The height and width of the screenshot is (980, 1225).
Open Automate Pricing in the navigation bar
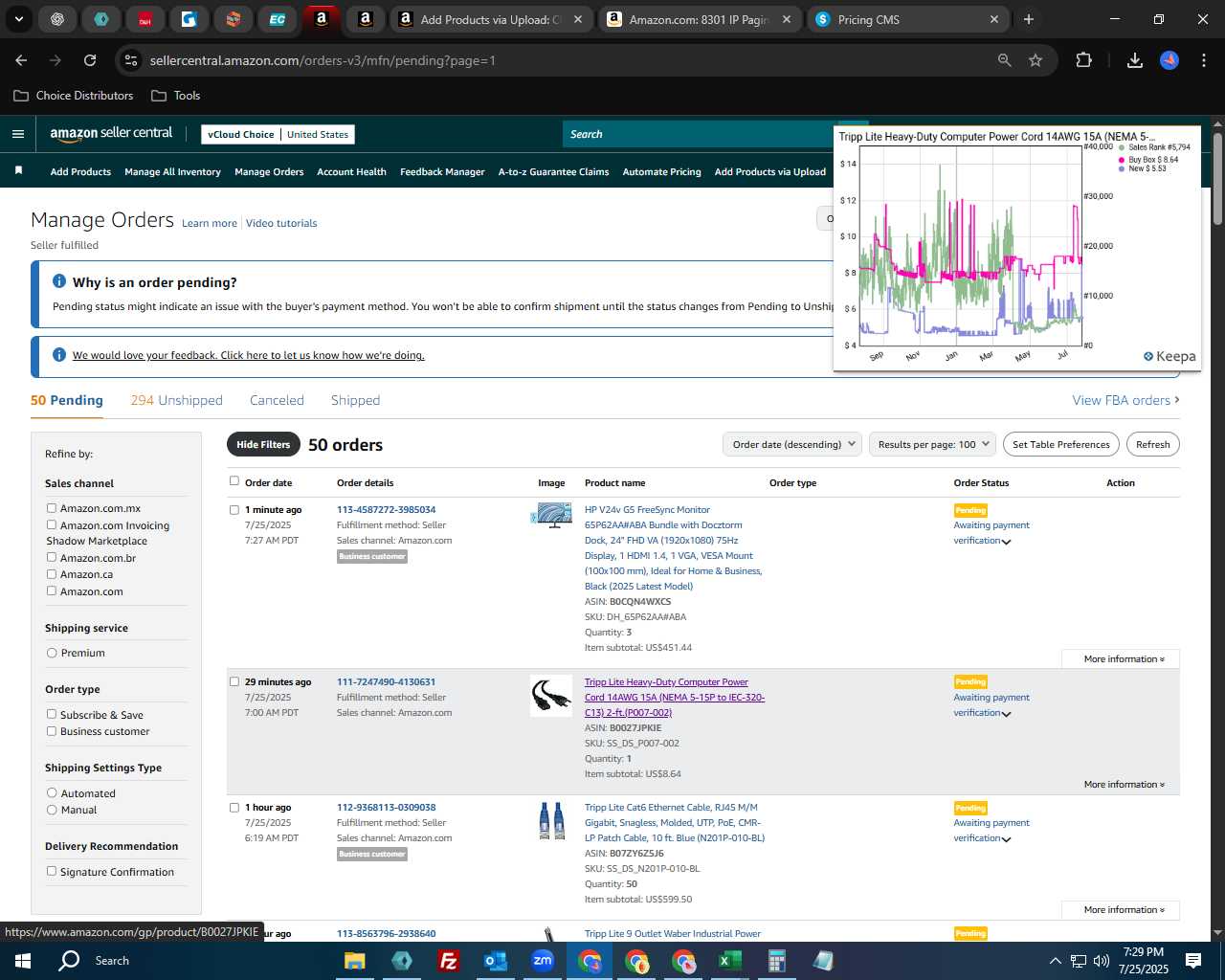tap(661, 171)
